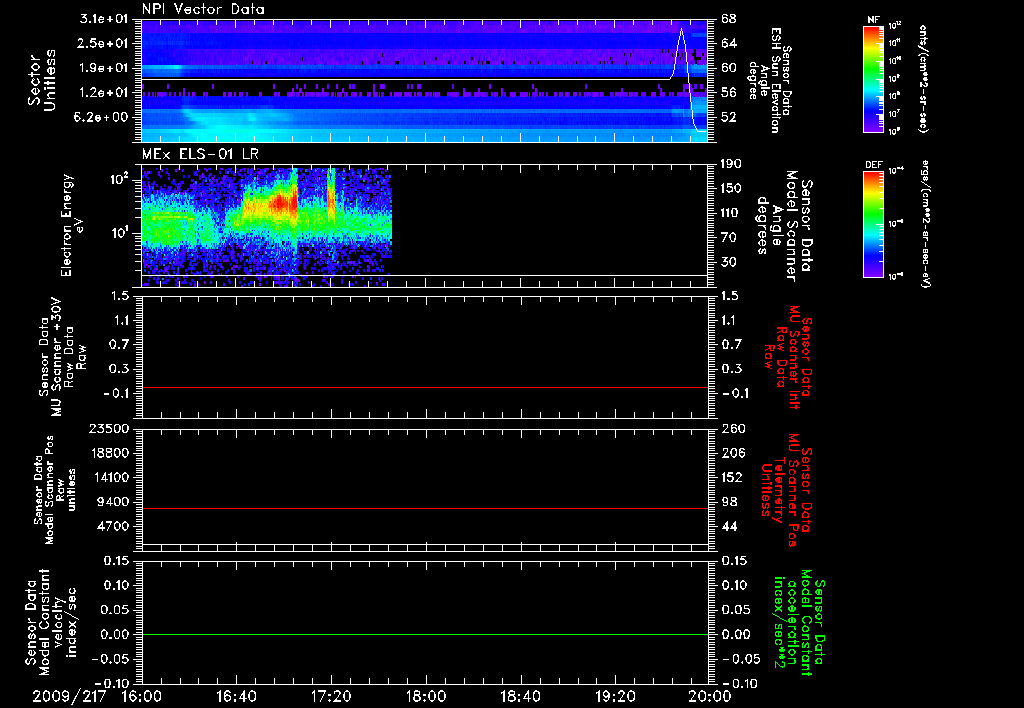This screenshot has height=708, width=1024.
Task: Click the 98 telemetry tick label
Action: click(x=729, y=502)
